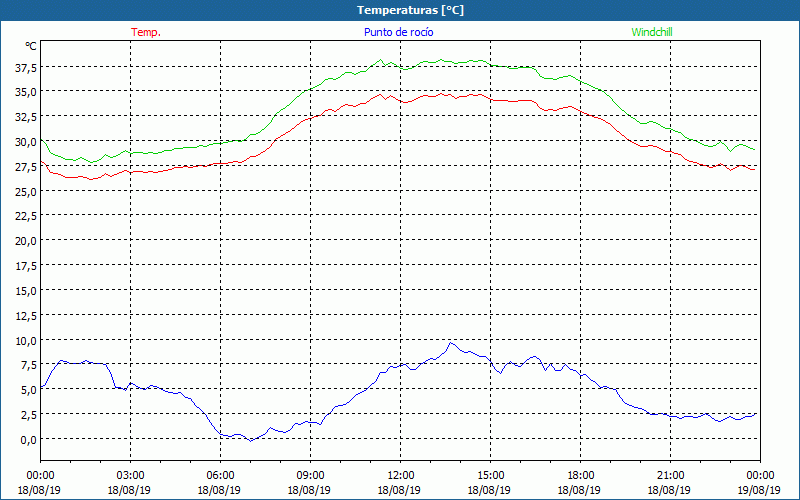Click the 12:00 time axis label
Screen dimensions: 800x500
401,476
